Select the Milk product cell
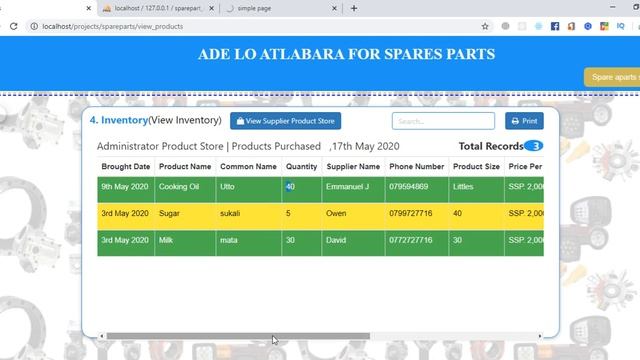 point(185,243)
